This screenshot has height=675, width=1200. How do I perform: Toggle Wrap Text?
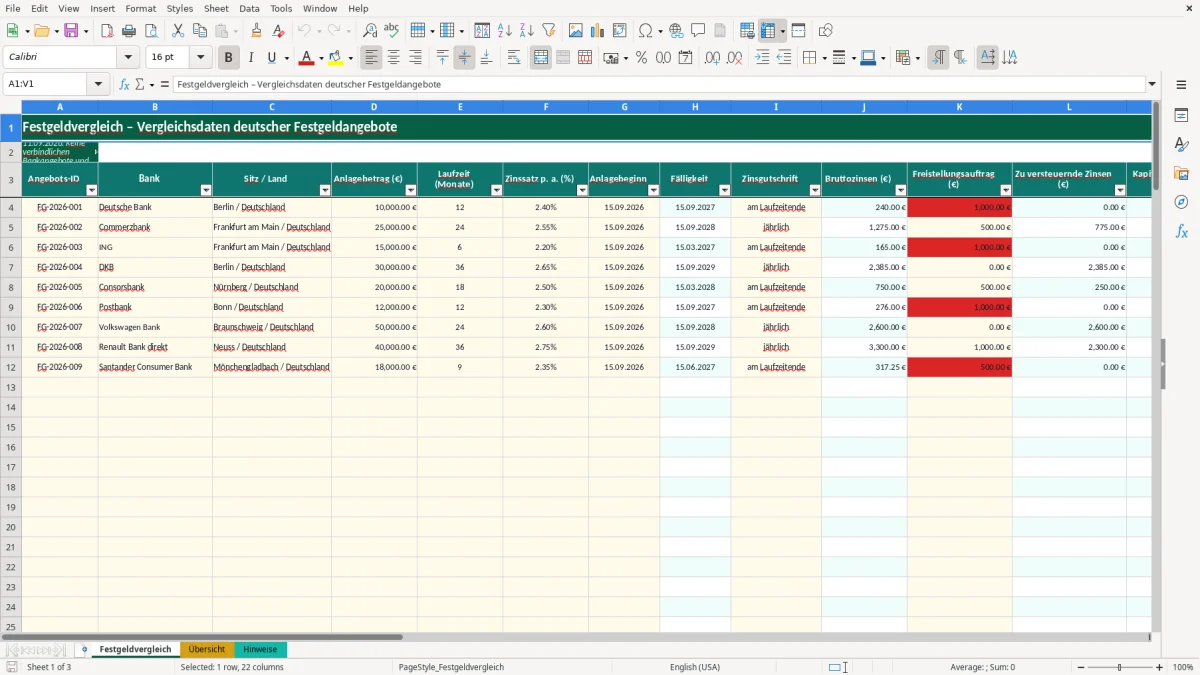click(514, 58)
